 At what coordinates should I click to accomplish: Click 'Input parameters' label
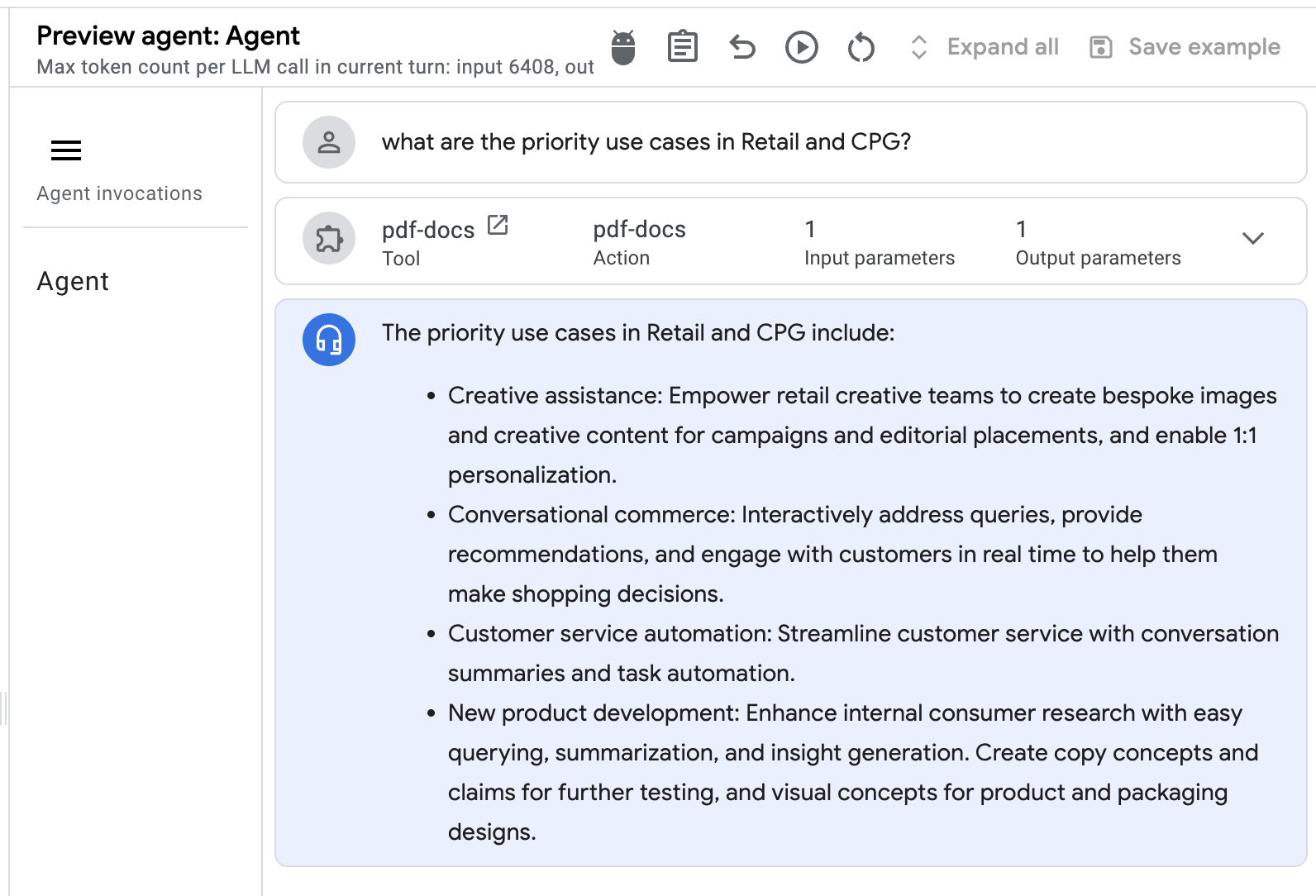tap(880, 258)
